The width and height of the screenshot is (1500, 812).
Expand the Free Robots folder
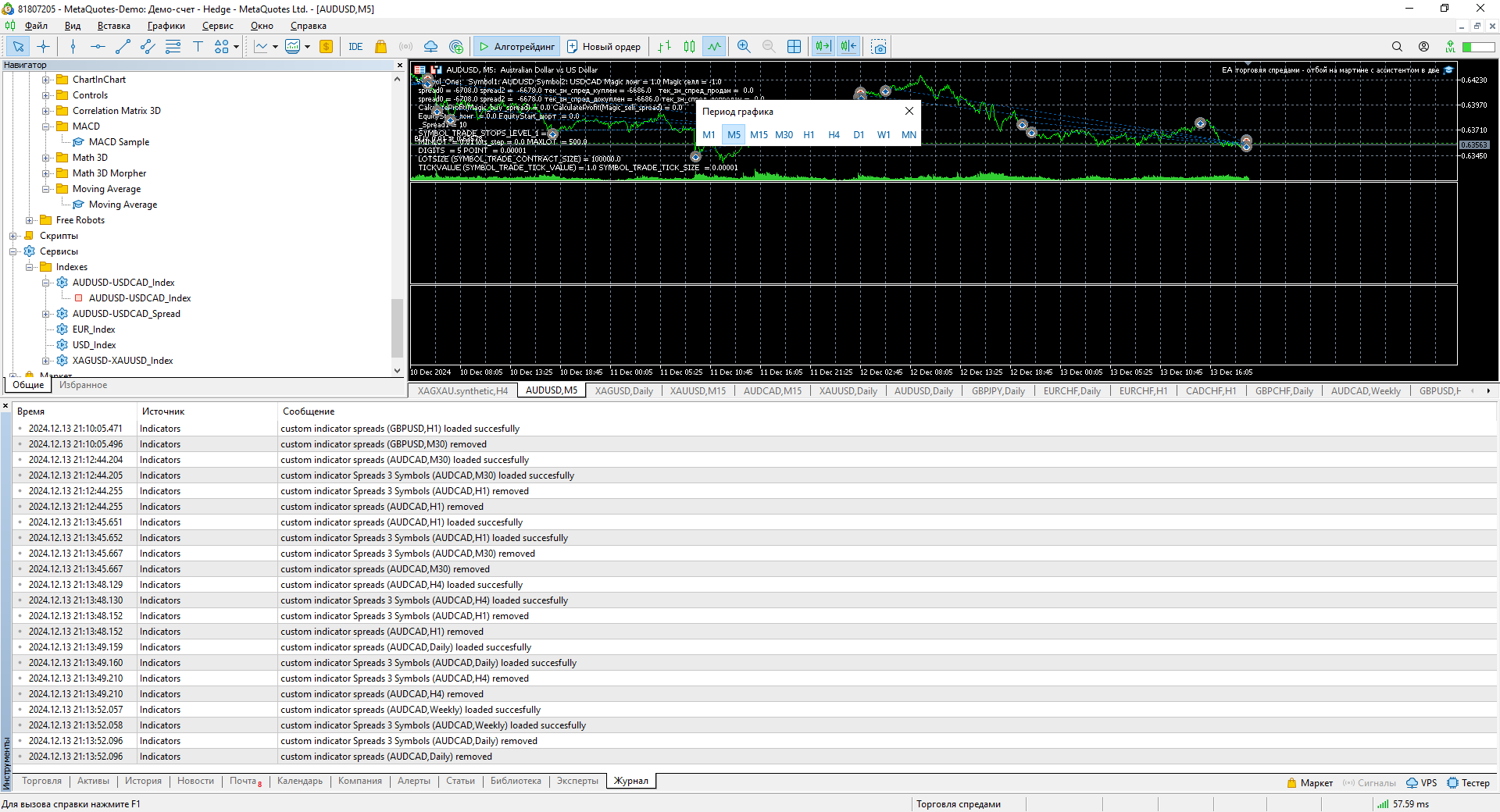[x=30, y=220]
